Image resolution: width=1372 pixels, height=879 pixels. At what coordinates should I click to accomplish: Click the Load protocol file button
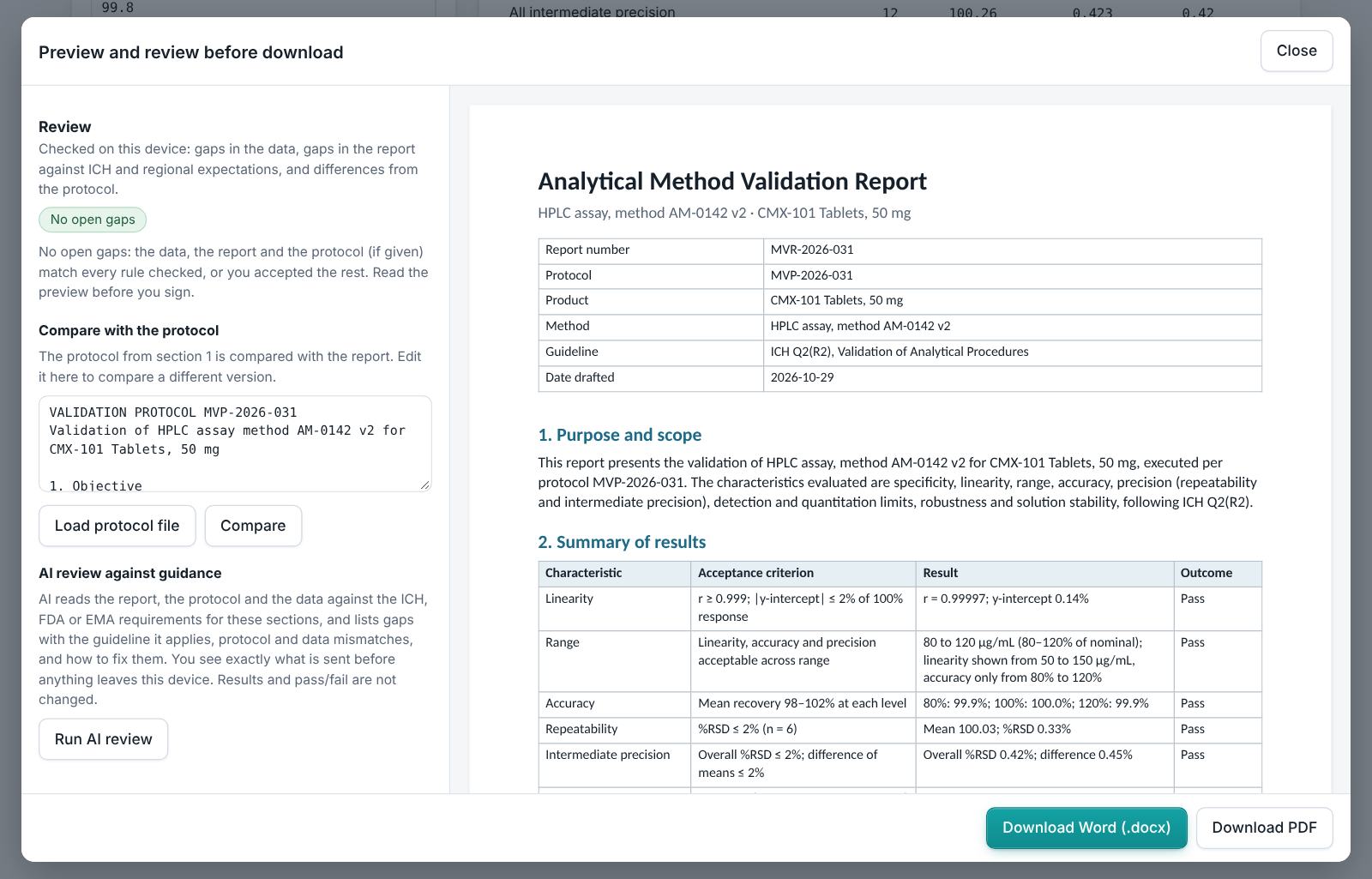point(117,526)
